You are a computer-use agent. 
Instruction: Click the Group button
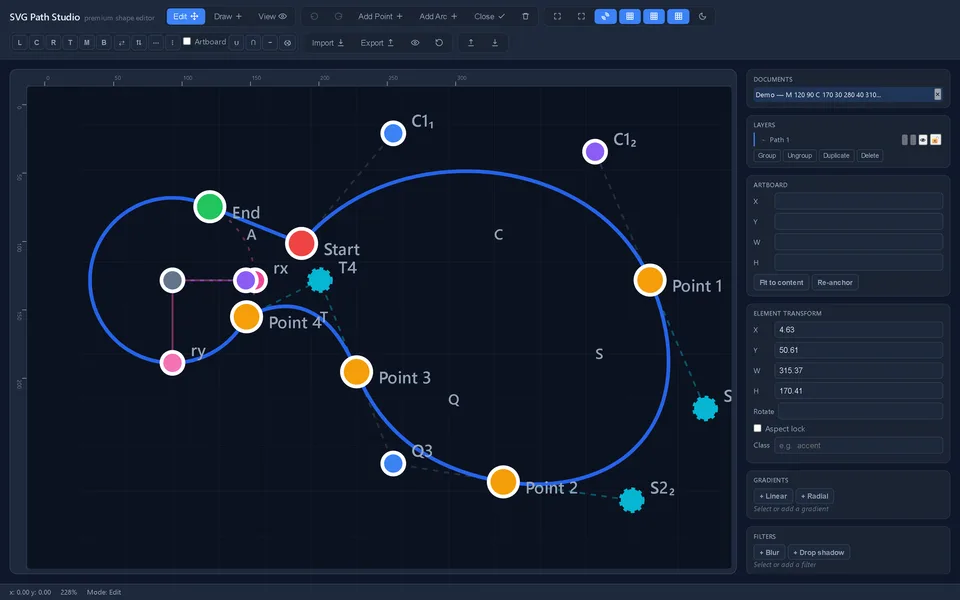coord(767,156)
